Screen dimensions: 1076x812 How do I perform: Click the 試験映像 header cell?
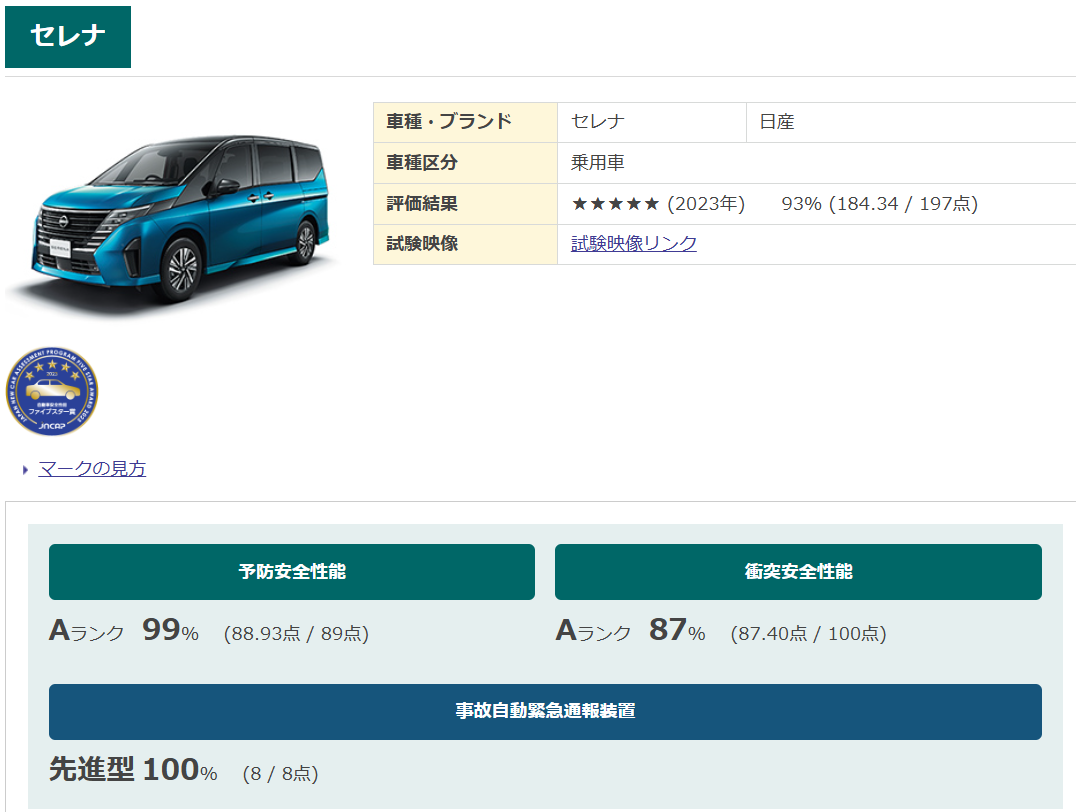point(465,244)
